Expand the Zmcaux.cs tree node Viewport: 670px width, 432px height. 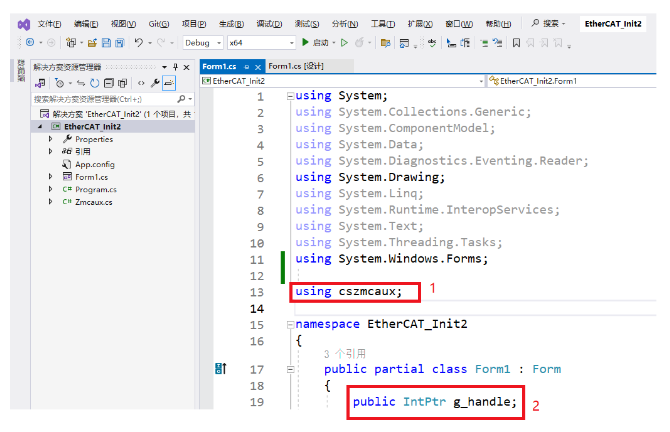(50, 201)
